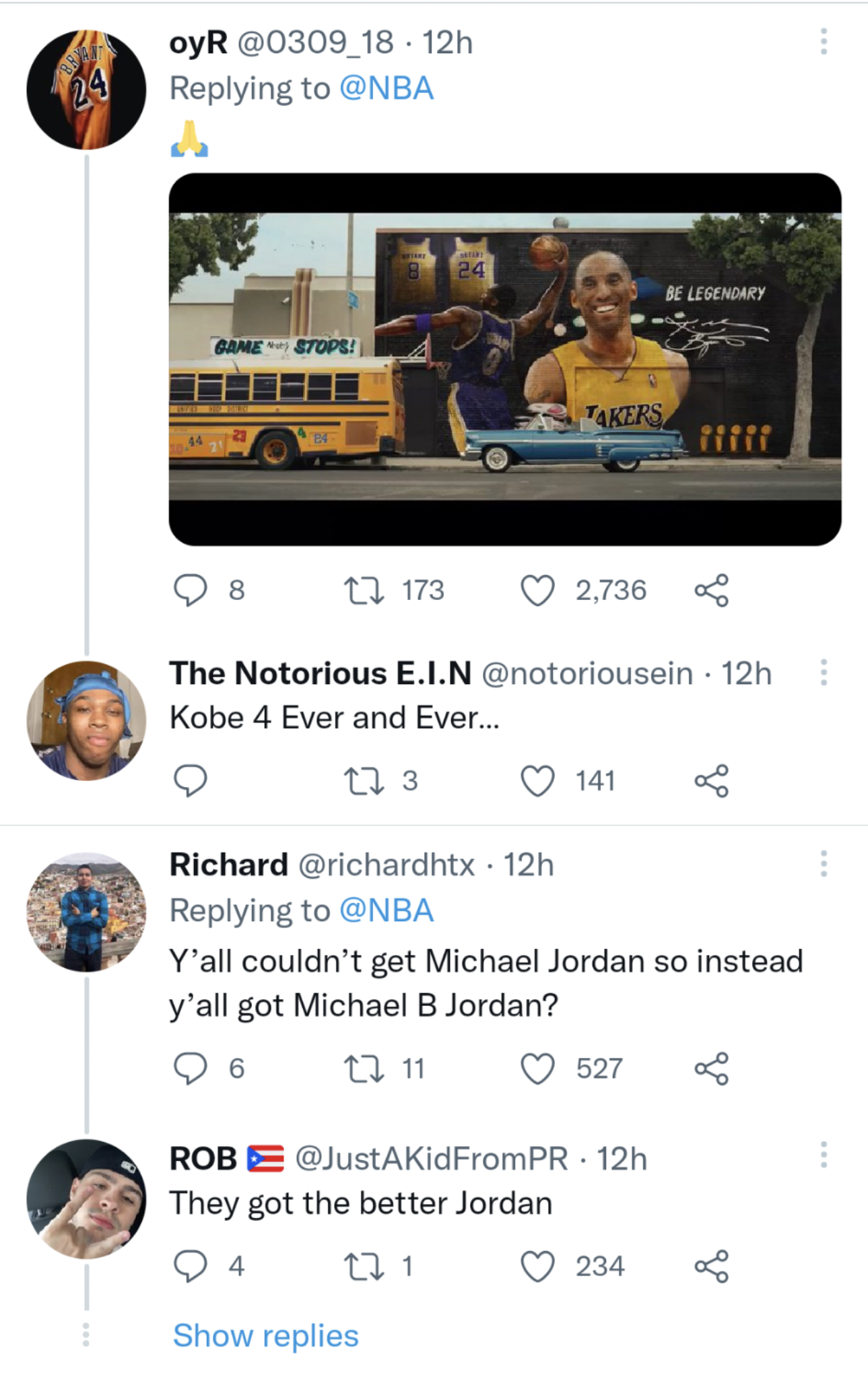This screenshot has height=1379, width=868.
Task: Retweet oyR's praying hands tweet
Action: click(x=364, y=591)
